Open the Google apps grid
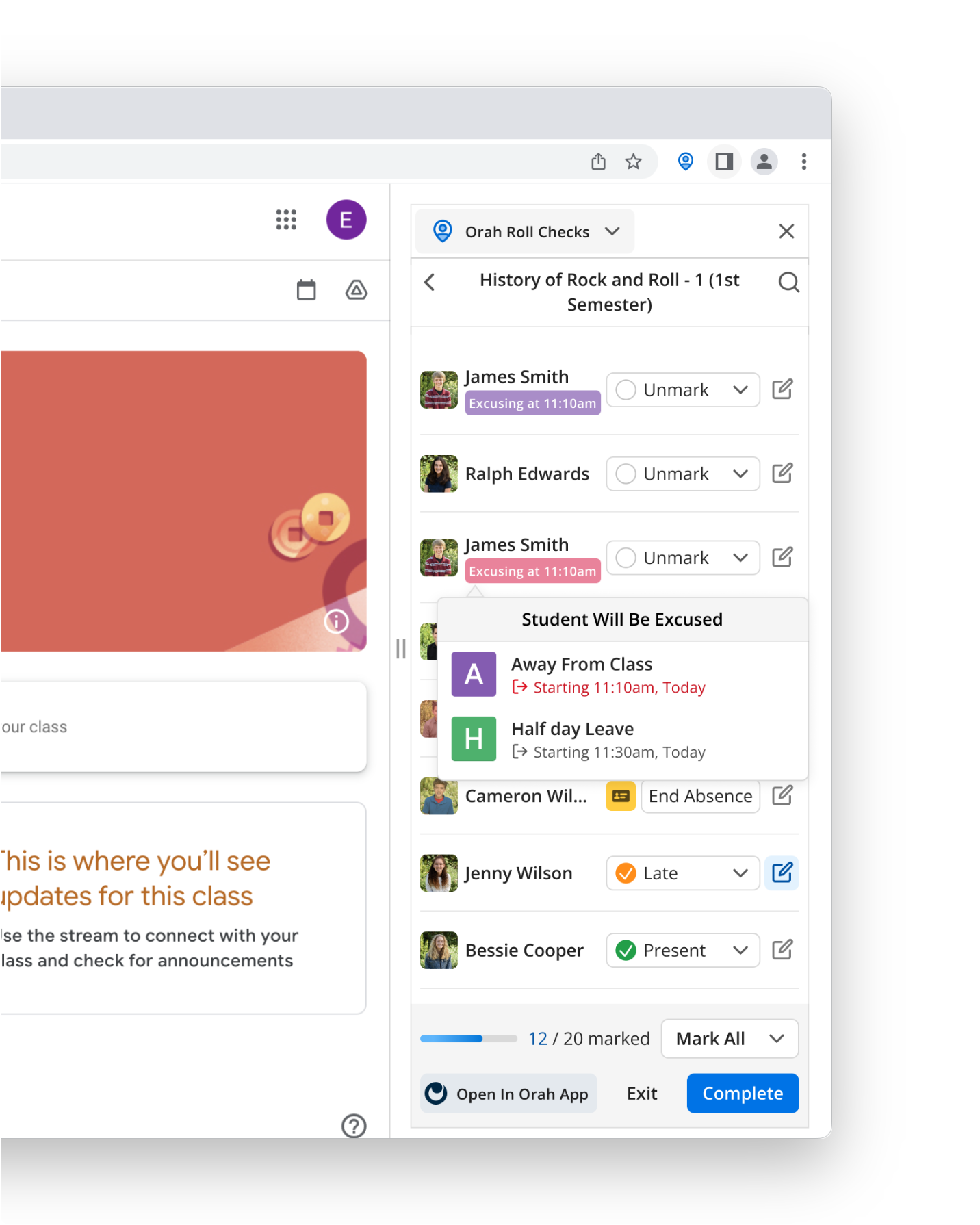The image size is (980, 1225). tap(286, 220)
